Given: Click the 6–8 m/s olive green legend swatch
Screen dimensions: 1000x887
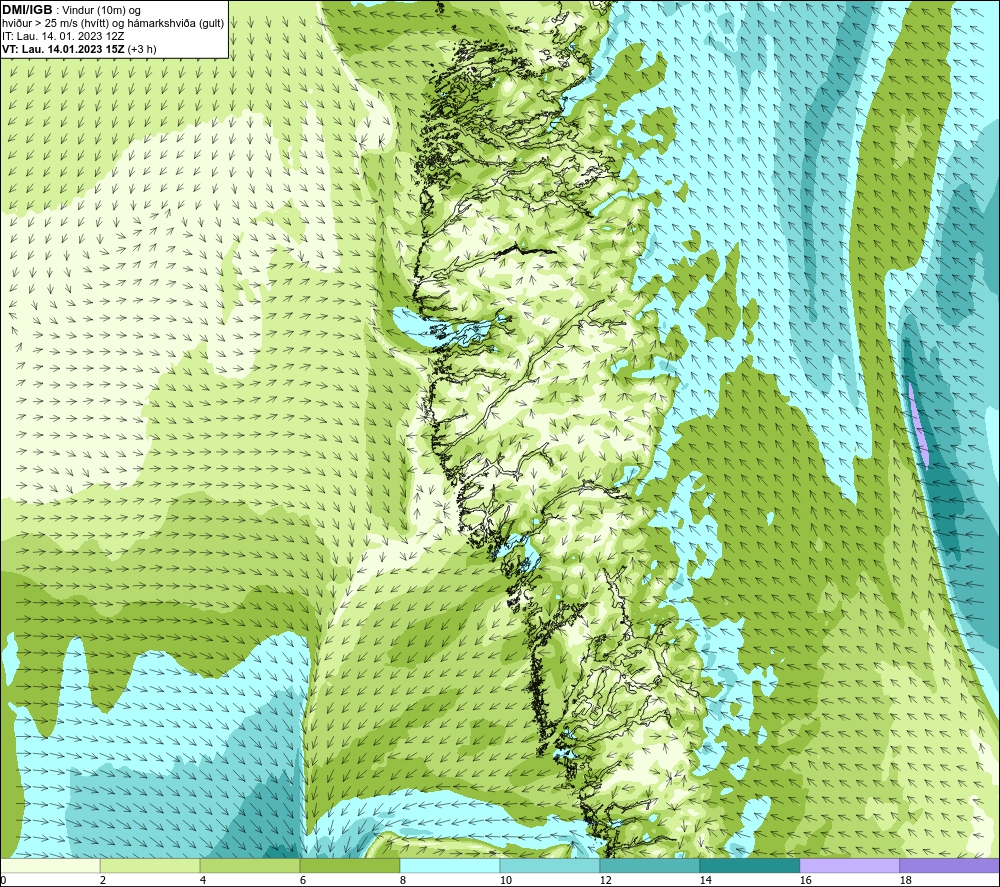Looking at the screenshot, I should [349, 865].
